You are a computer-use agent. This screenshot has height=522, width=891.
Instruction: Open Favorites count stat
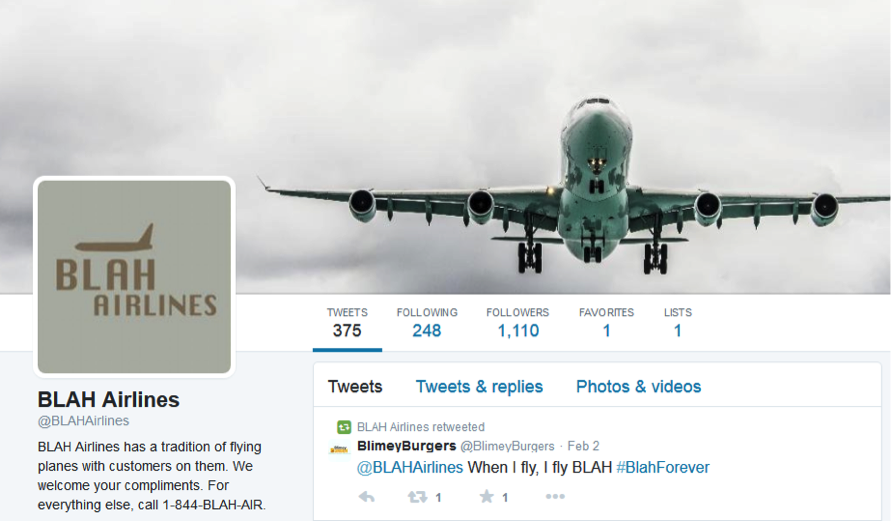pos(606,323)
